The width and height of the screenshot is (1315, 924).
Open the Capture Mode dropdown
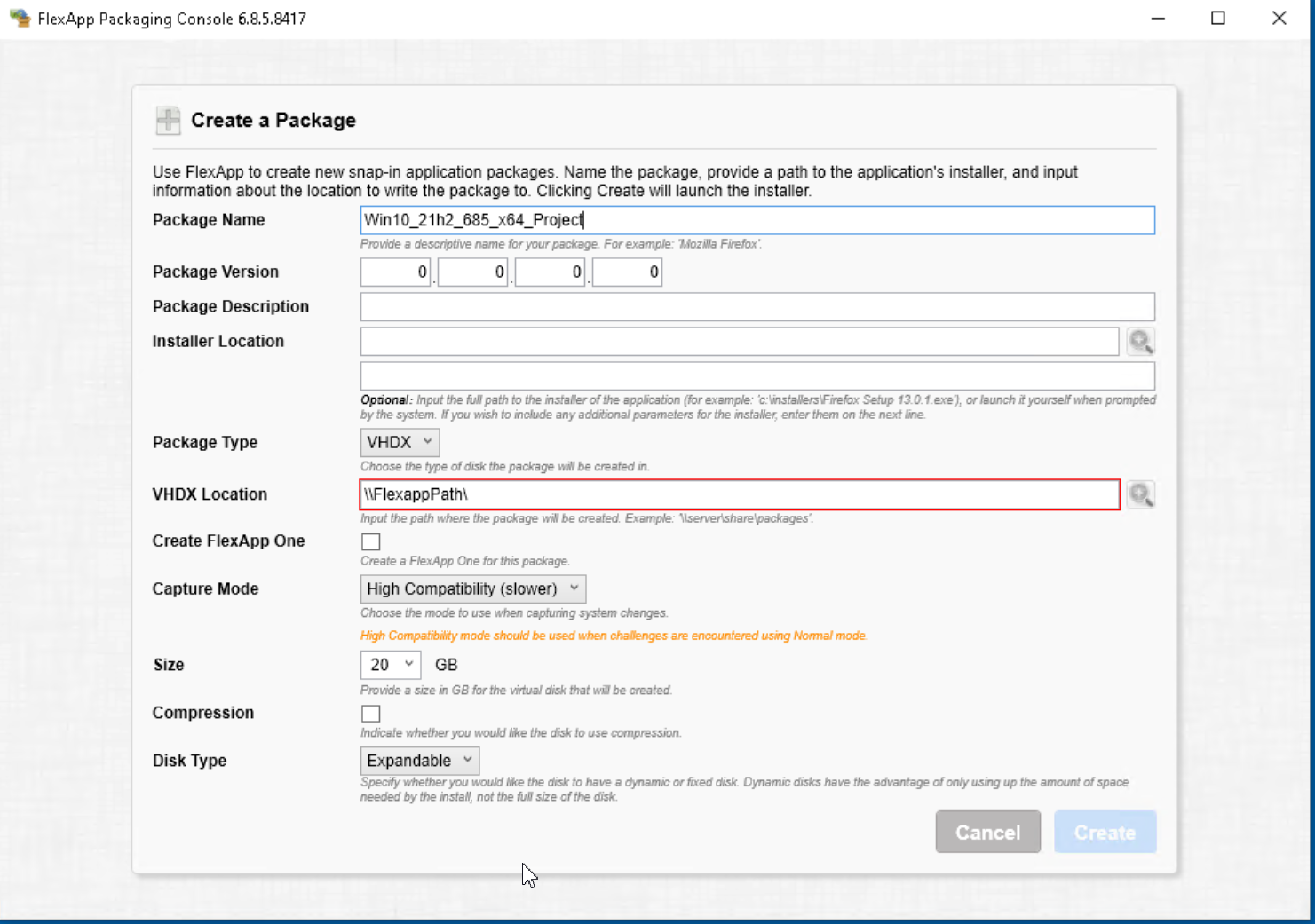click(x=473, y=588)
